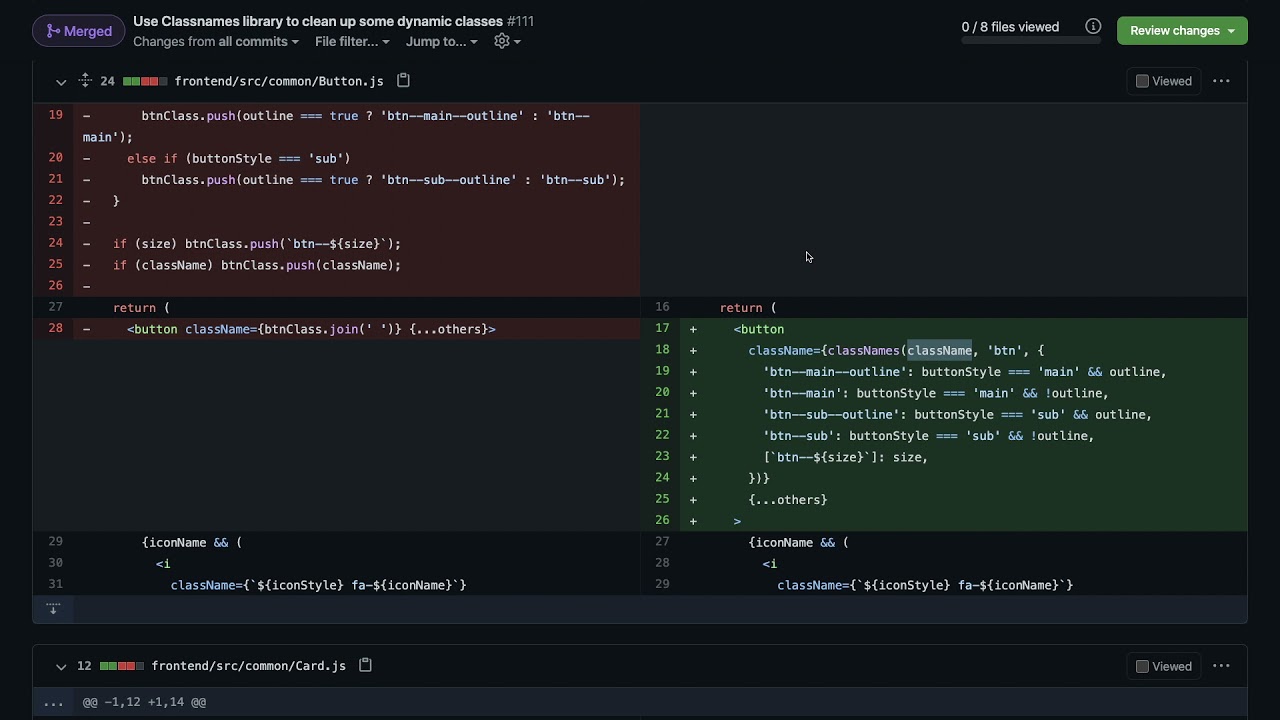The width and height of the screenshot is (1280, 720).
Task: Open the three-dot menu for Card.js
Action: pyautogui.click(x=1221, y=666)
